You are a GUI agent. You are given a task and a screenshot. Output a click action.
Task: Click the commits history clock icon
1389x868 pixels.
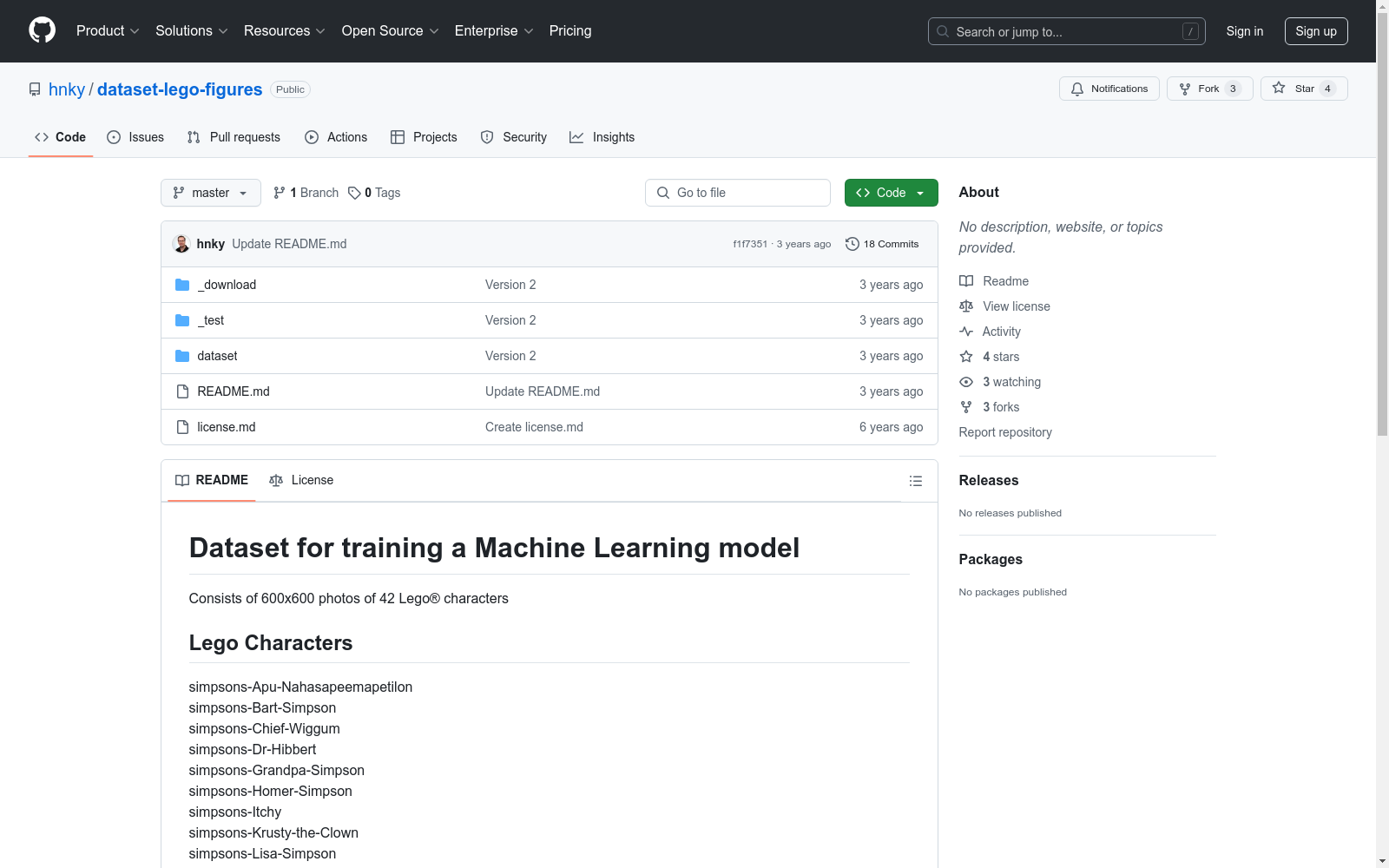[852, 244]
